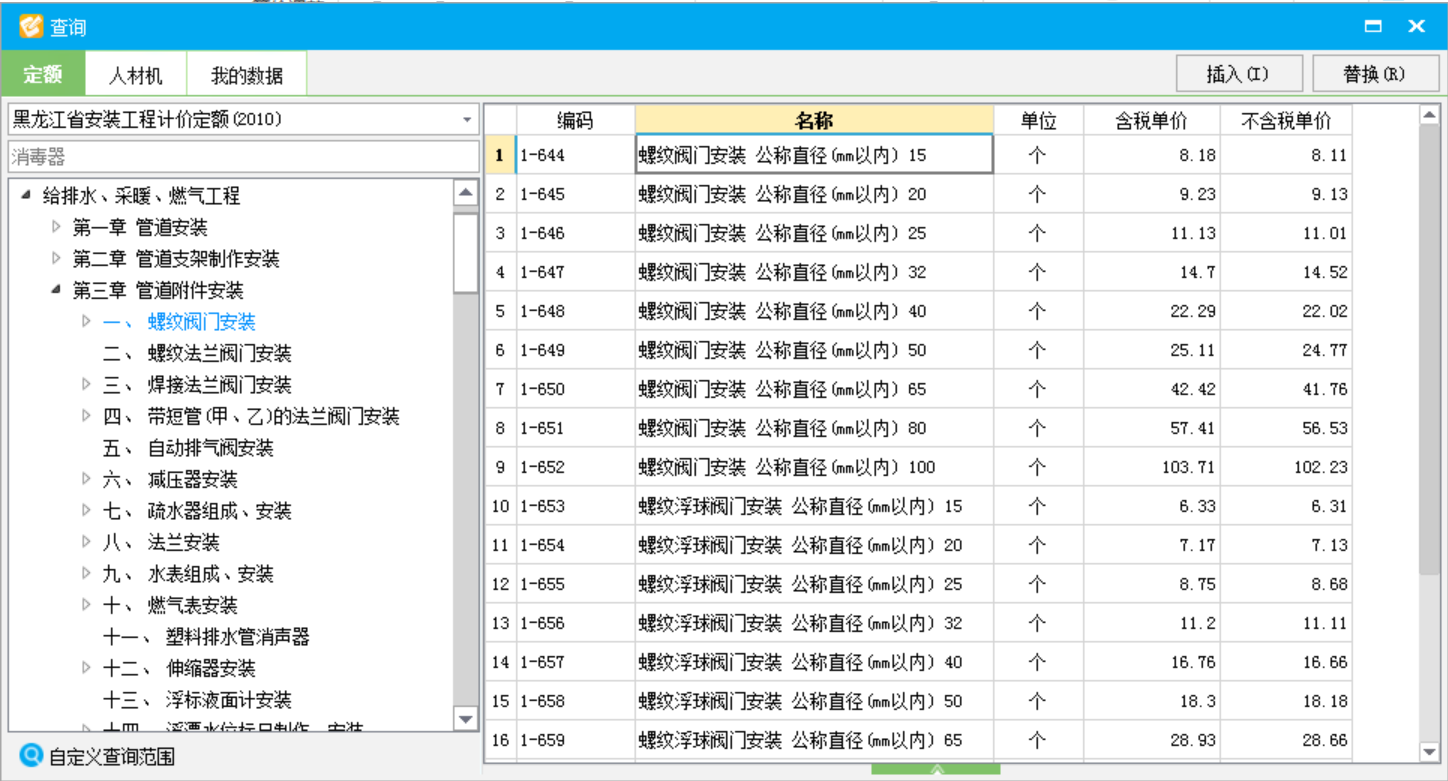Select 螺纹浮球阀门安装 公称直径 15 name

click(814, 506)
